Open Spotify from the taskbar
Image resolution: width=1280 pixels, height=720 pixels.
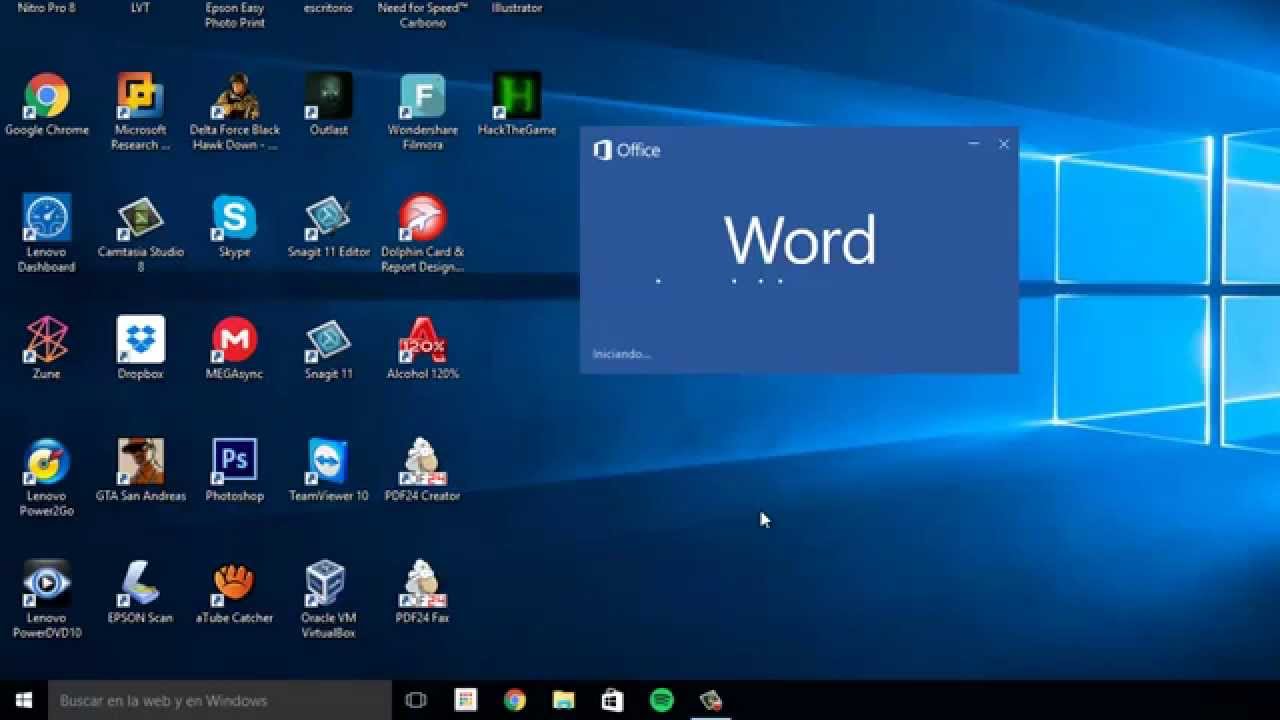click(661, 700)
